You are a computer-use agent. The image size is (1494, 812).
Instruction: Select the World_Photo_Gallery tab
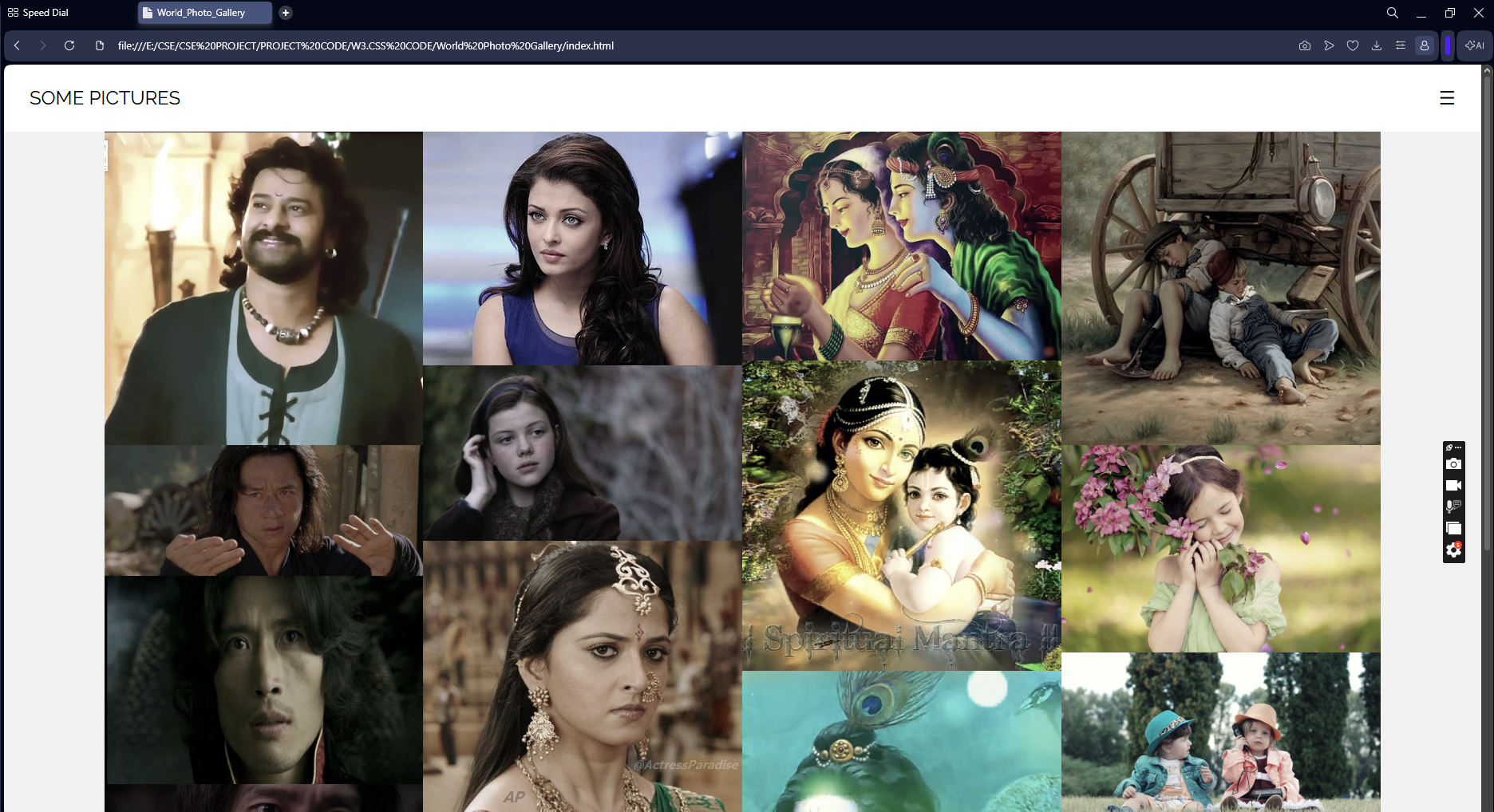tap(205, 13)
